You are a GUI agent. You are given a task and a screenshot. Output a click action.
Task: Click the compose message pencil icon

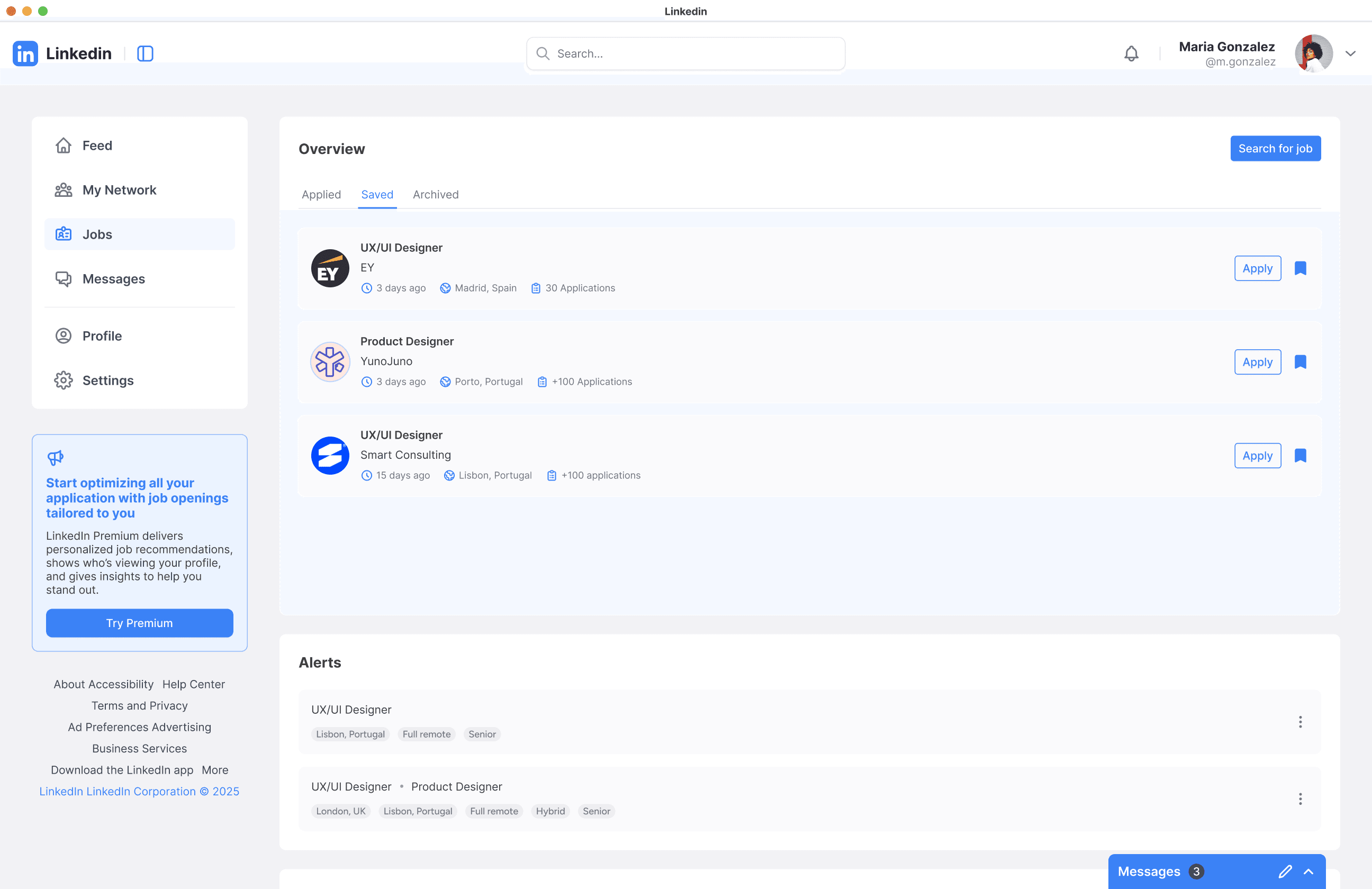coord(1285,871)
